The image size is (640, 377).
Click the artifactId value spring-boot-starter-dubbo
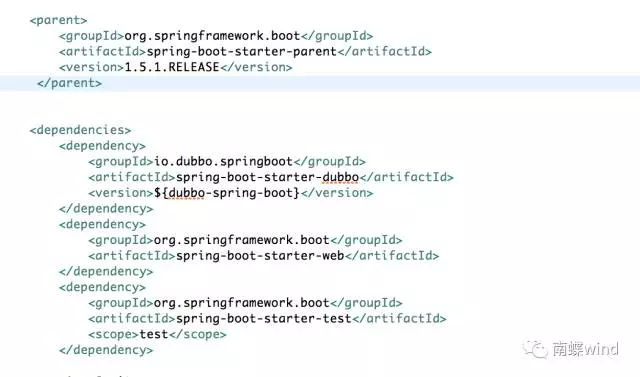tap(267, 177)
